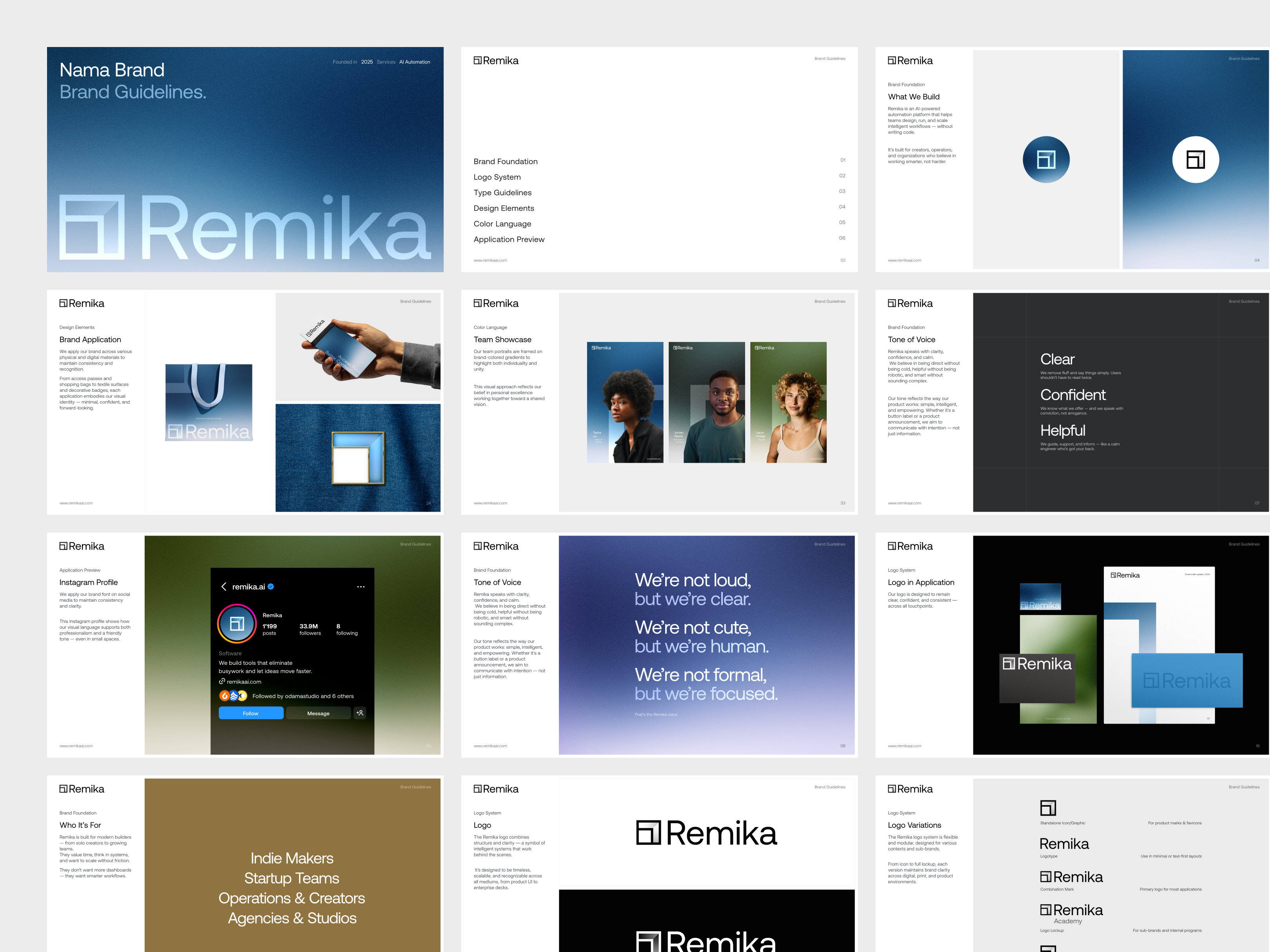Click the Standalone Icon/Graphic mark on Logo Variations slide
The width and height of the screenshot is (1270, 952).
pos(1047,809)
